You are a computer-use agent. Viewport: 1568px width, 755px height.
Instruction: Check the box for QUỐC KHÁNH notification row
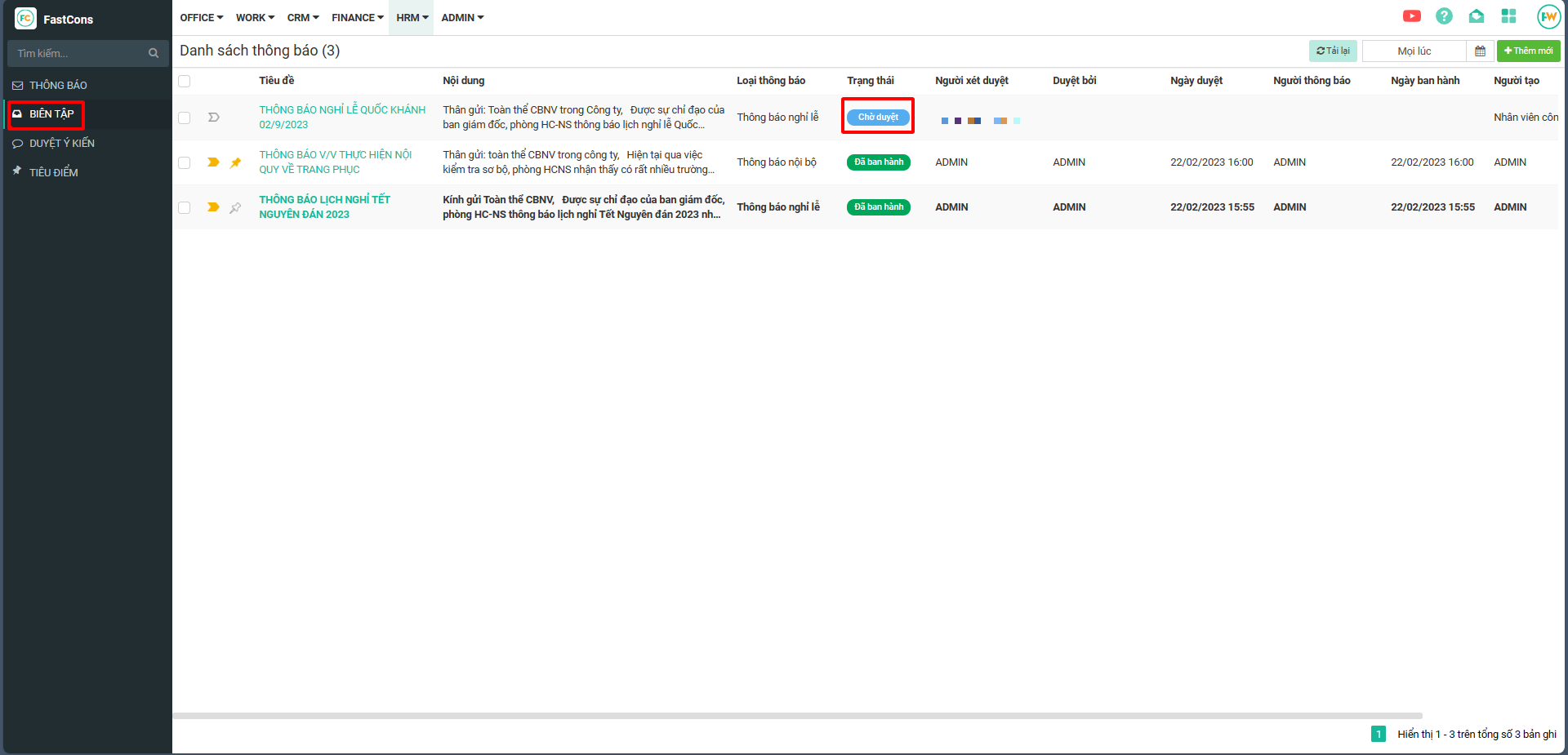pos(185,118)
